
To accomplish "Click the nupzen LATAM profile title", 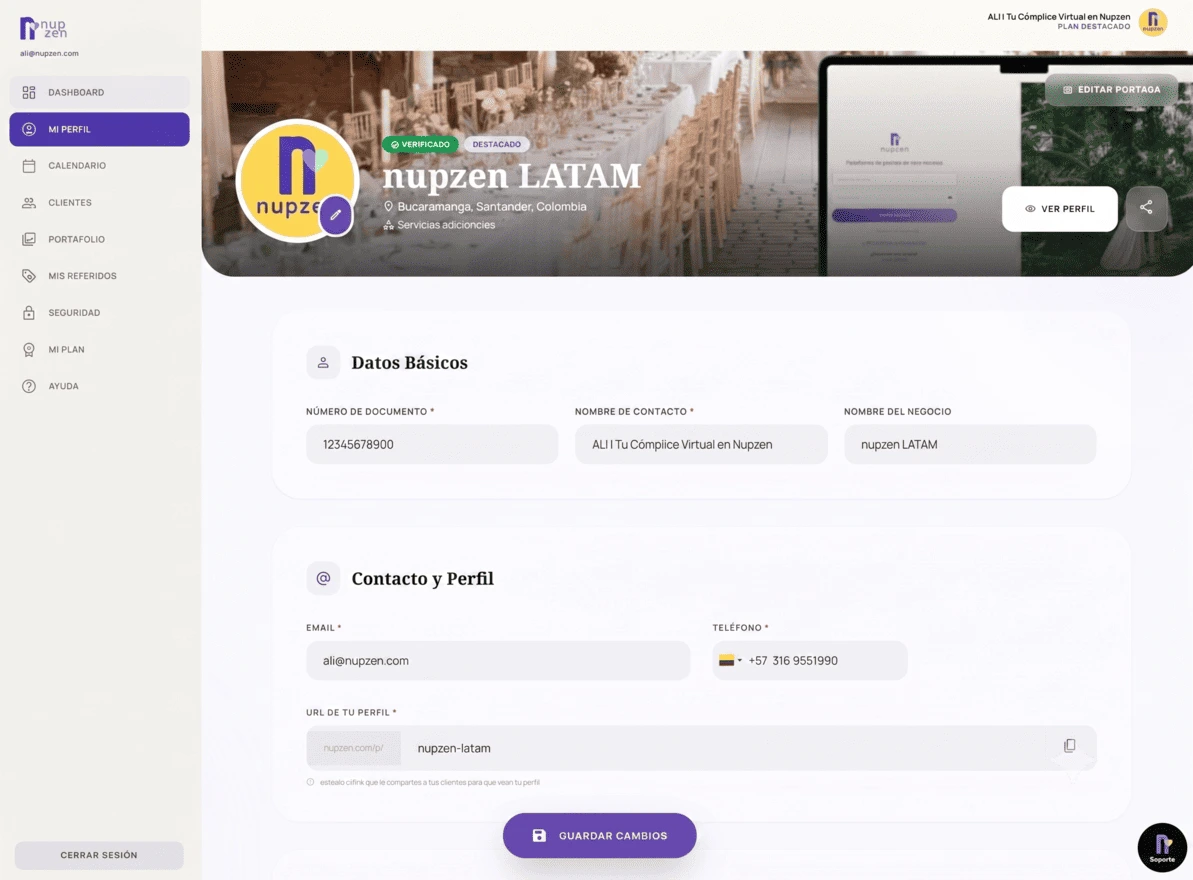I will tap(511, 176).
